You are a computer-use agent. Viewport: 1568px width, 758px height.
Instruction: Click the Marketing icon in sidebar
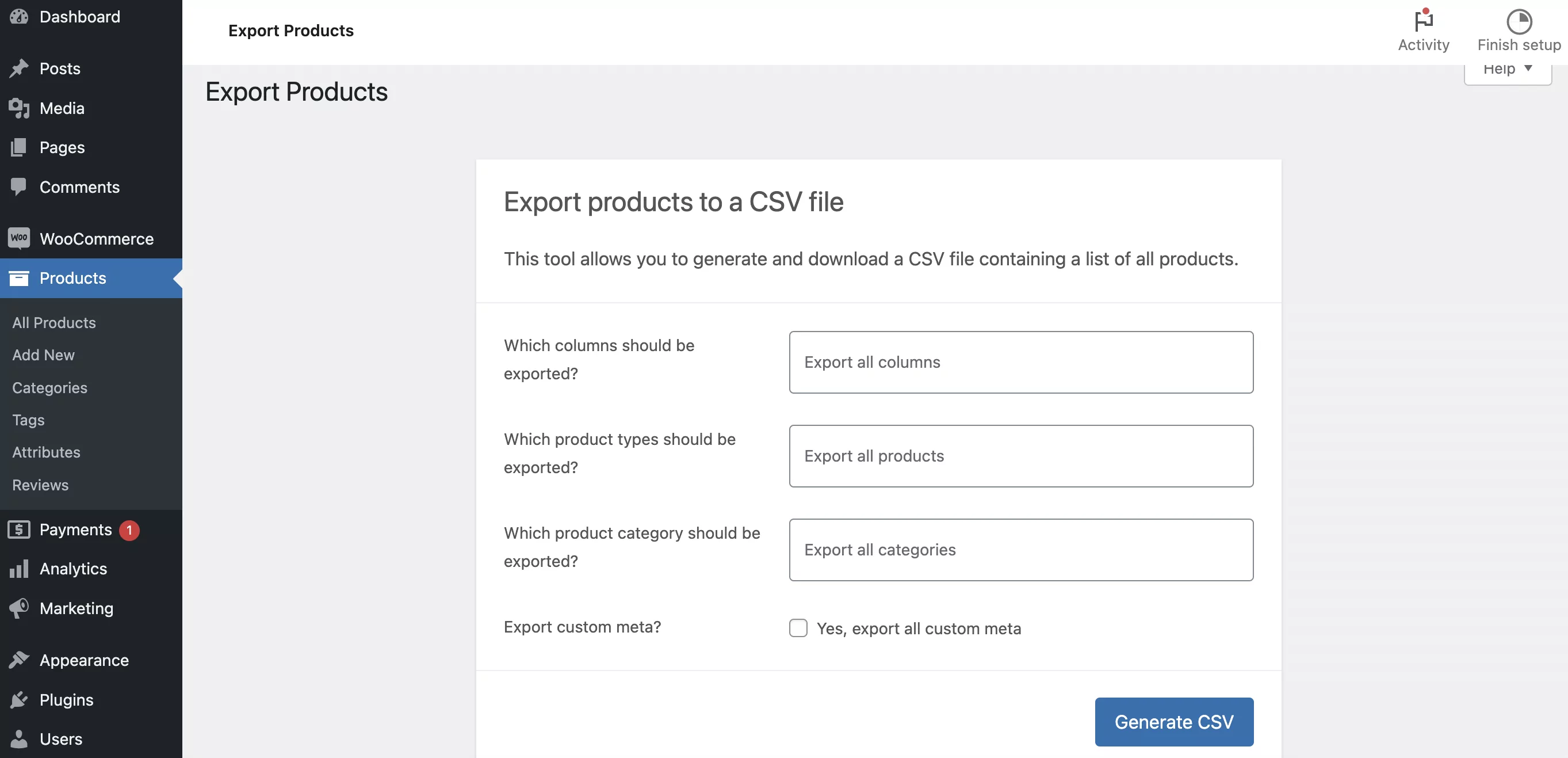(19, 608)
